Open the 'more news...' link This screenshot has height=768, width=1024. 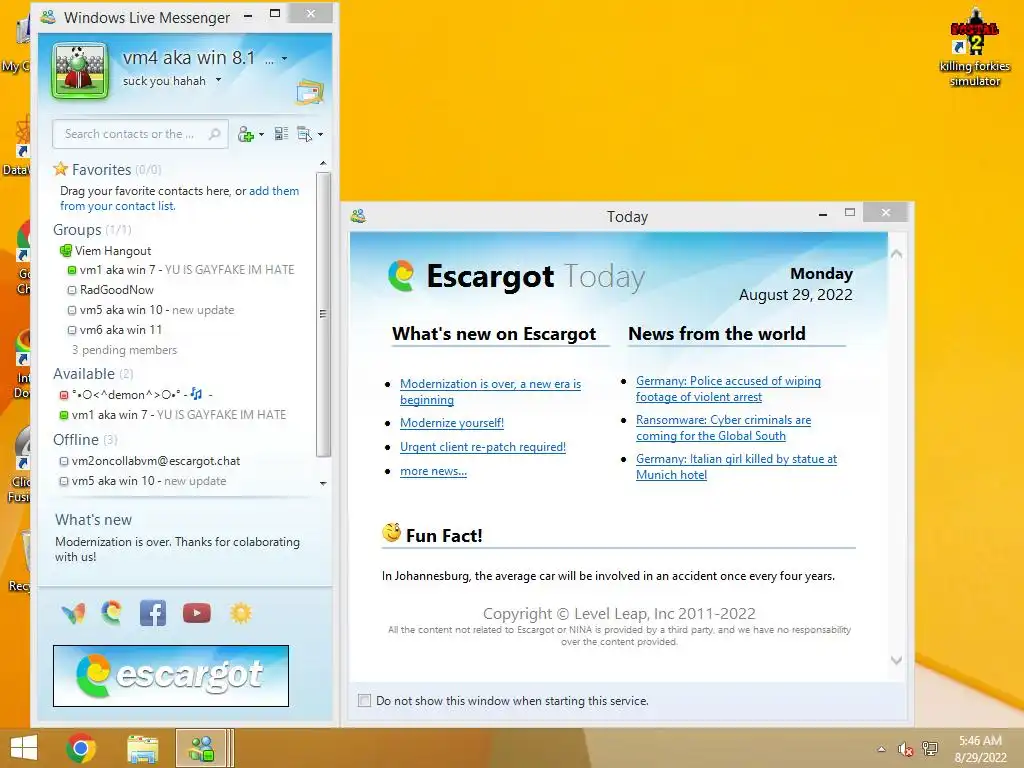pos(433,472)
